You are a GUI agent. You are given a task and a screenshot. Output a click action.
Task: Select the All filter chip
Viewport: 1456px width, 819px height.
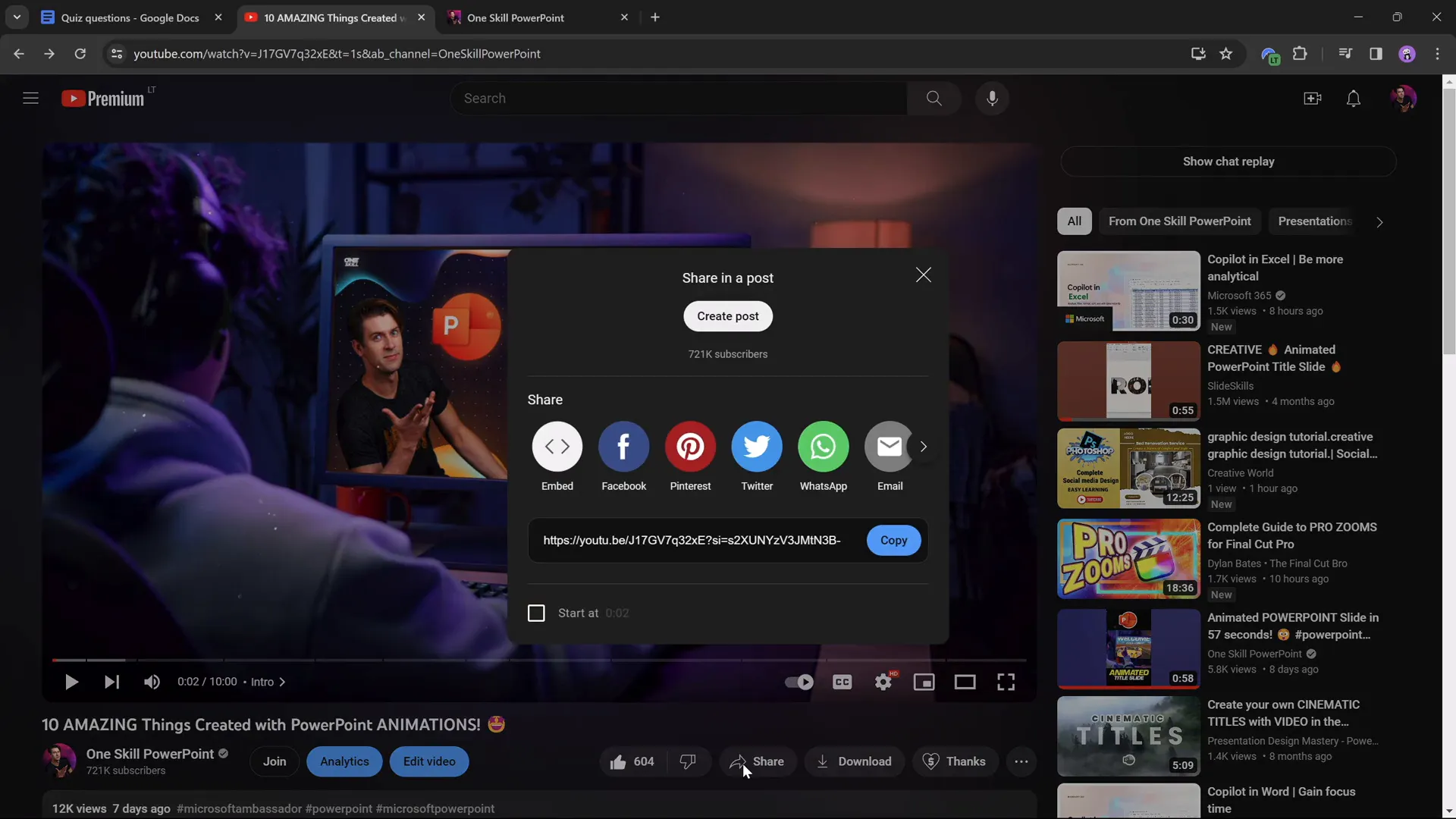point(1075,221)
